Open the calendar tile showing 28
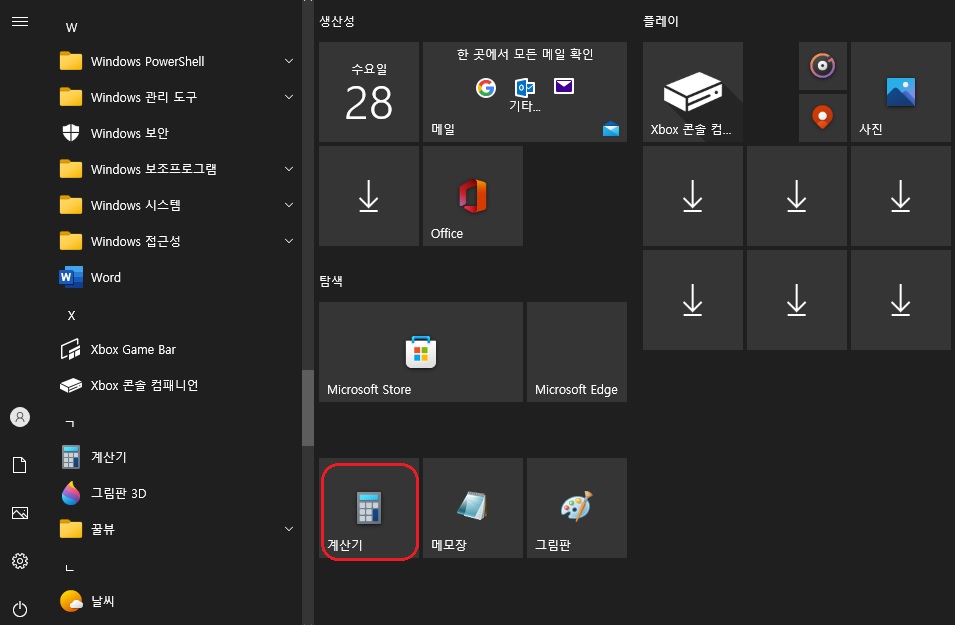The width and height of the screenshot is (955, 625). tap(369, 92)
